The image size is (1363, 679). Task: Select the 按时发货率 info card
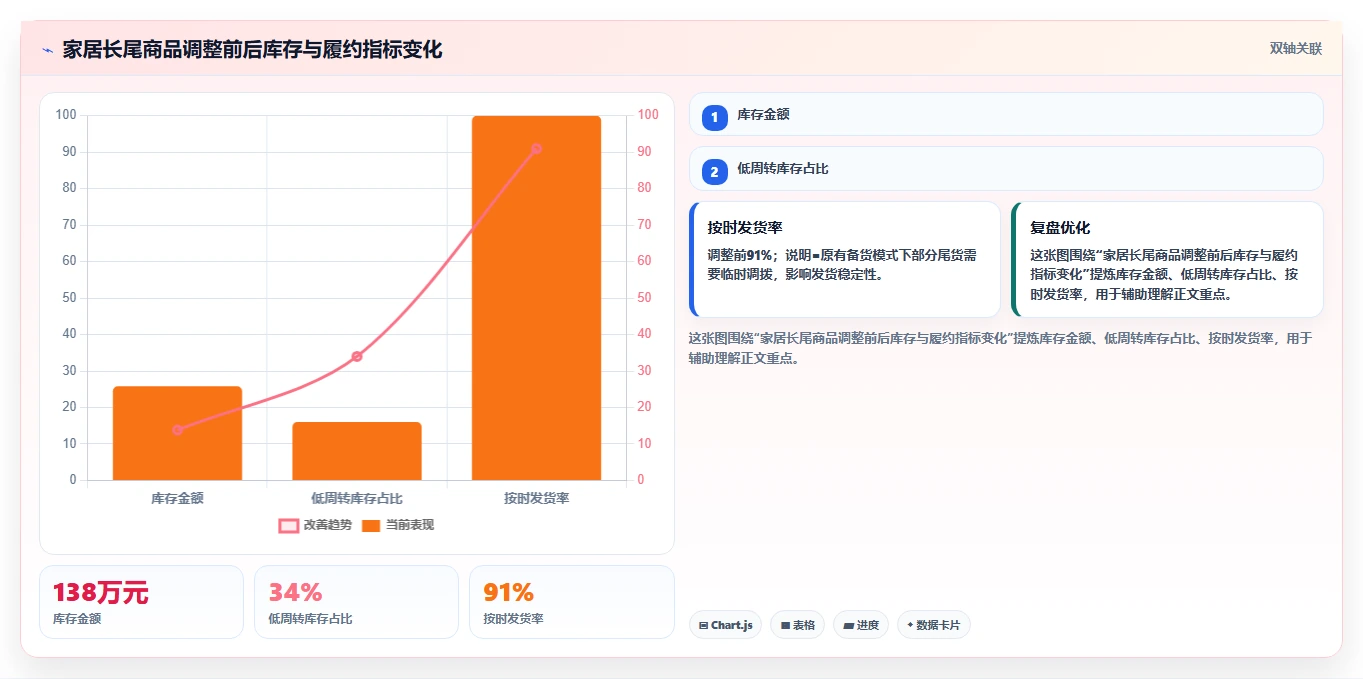tap(845, 259)
